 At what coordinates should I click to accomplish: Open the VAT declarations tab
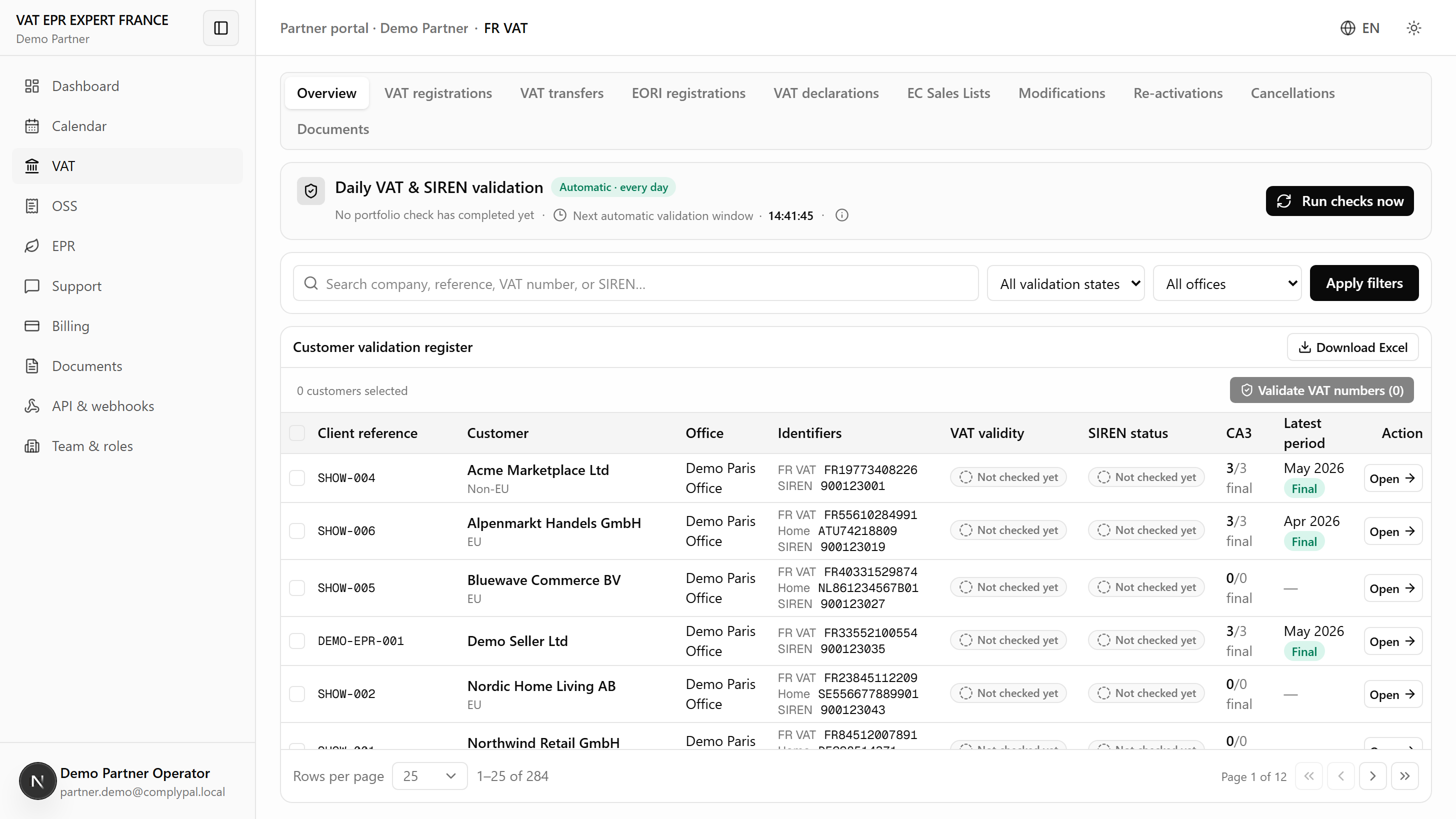click(x=826, y=93)
